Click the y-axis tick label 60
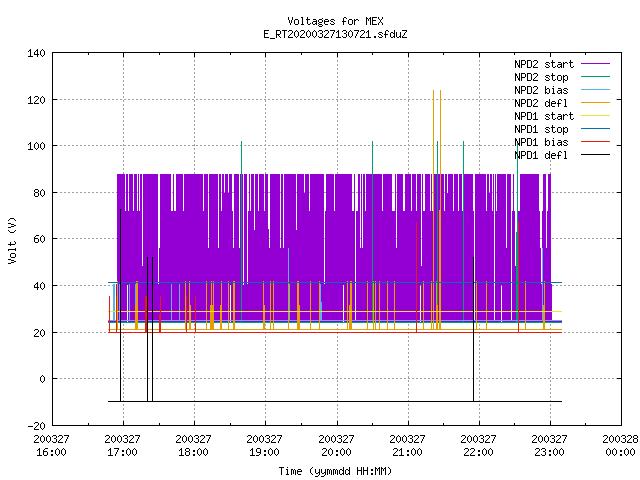 point(40,239)
